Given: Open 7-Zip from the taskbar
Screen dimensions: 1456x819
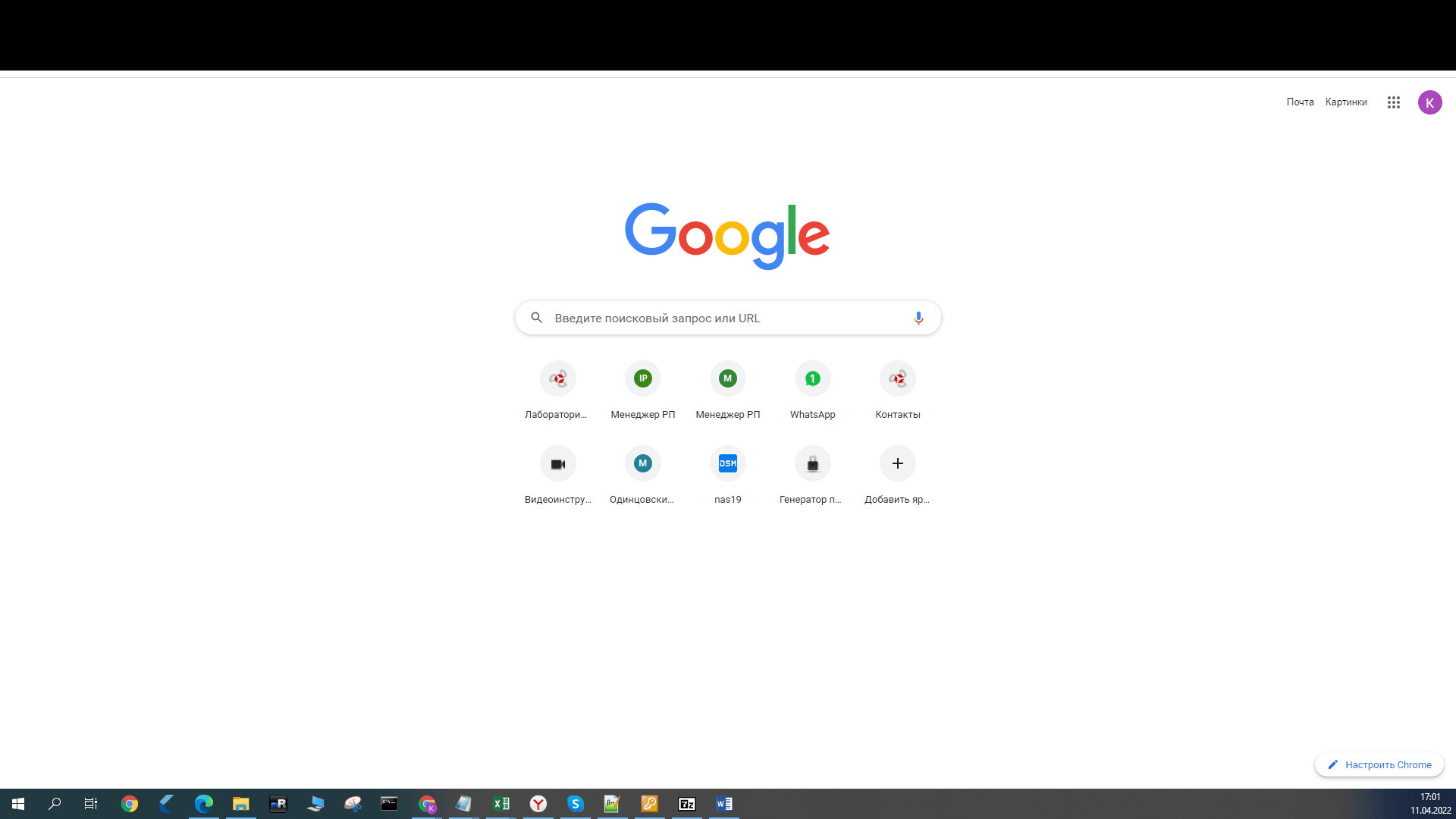Looking at the screenshot, I should (x=687, y=804).
